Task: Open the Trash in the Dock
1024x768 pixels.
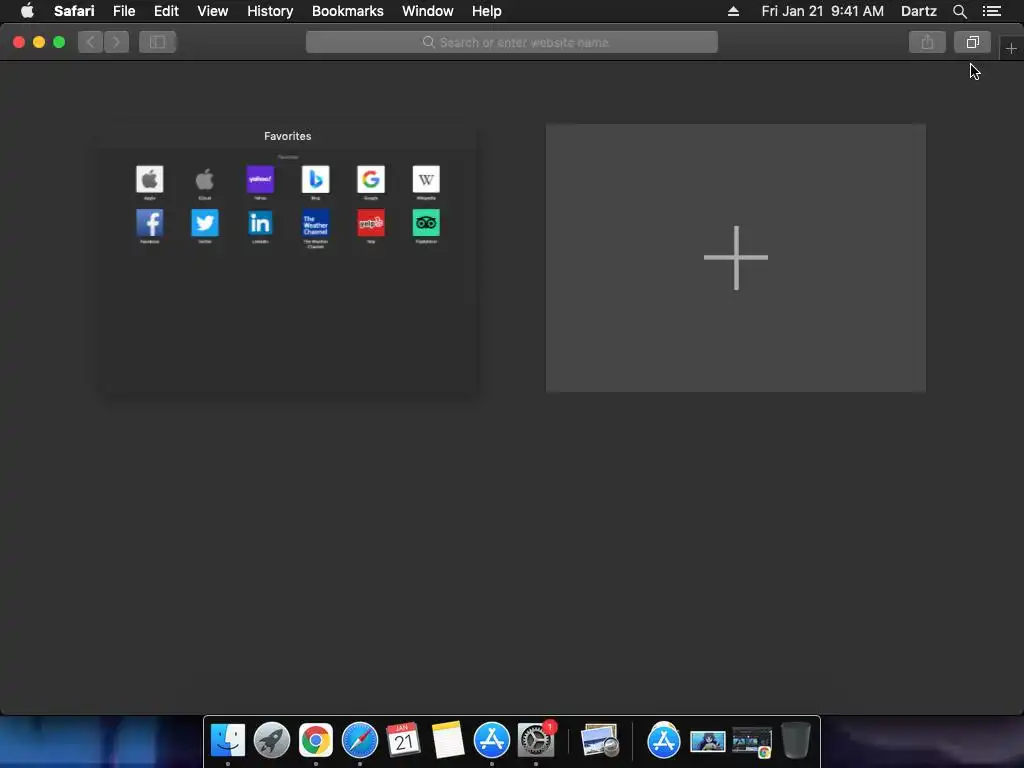Action: [x=795, y=741]
